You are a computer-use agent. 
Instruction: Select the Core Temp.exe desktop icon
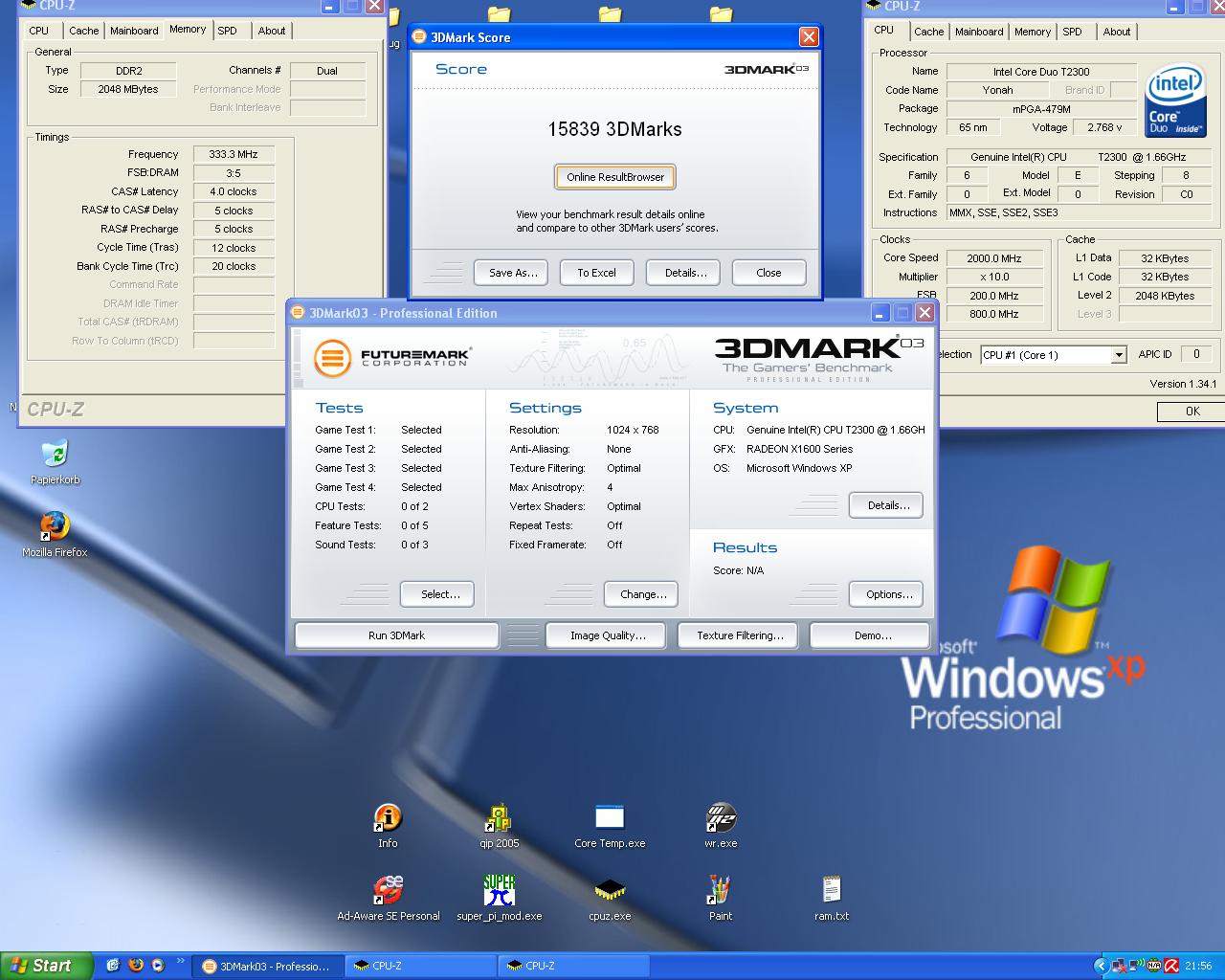(610, 825)
